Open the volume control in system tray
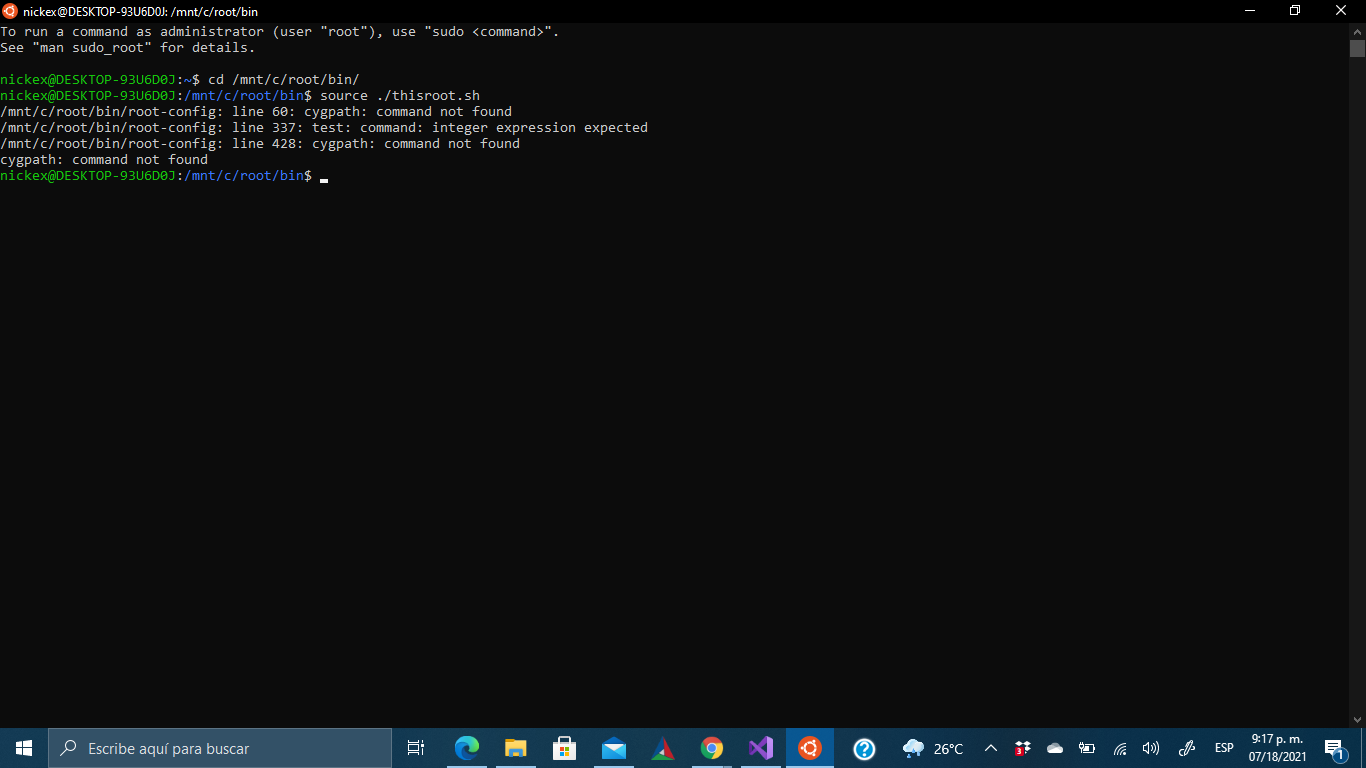The width and height of the screenshot is (1366, 768). pyautogui.click(x=1151, y=748)
